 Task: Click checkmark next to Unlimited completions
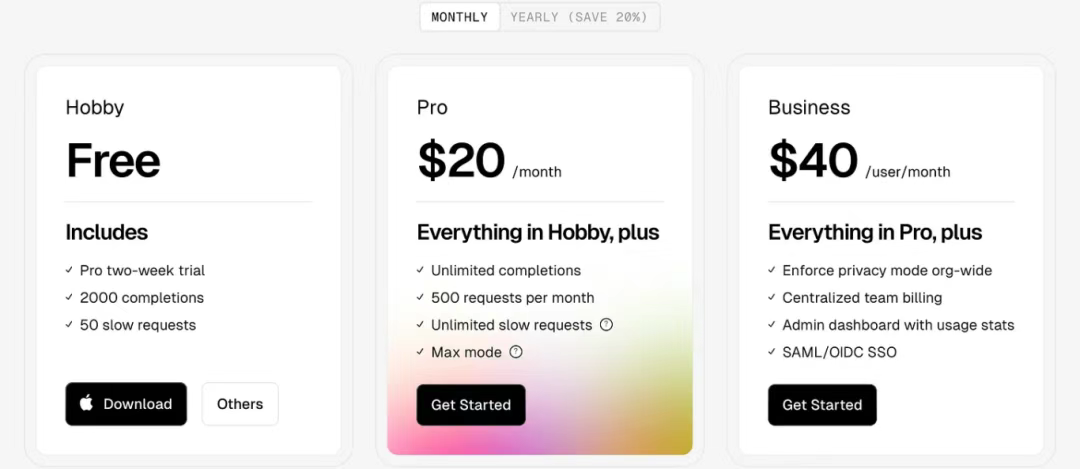[421, 270]
